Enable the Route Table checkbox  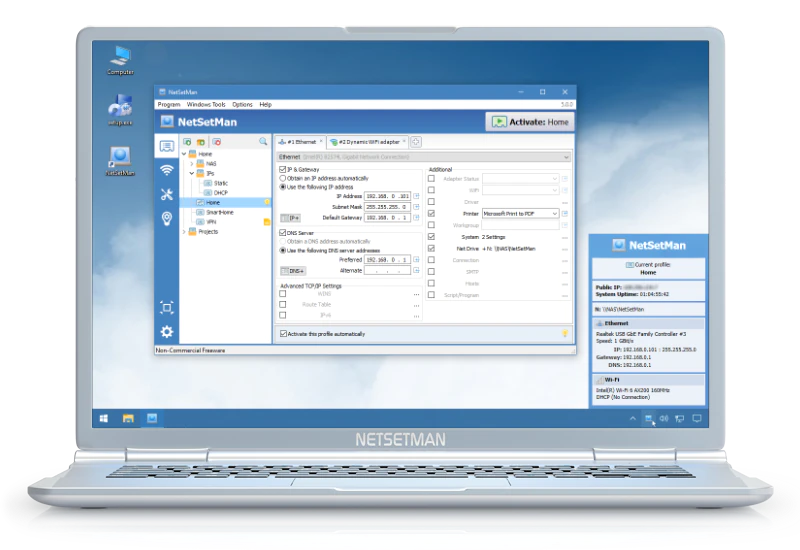pos(283,305)
